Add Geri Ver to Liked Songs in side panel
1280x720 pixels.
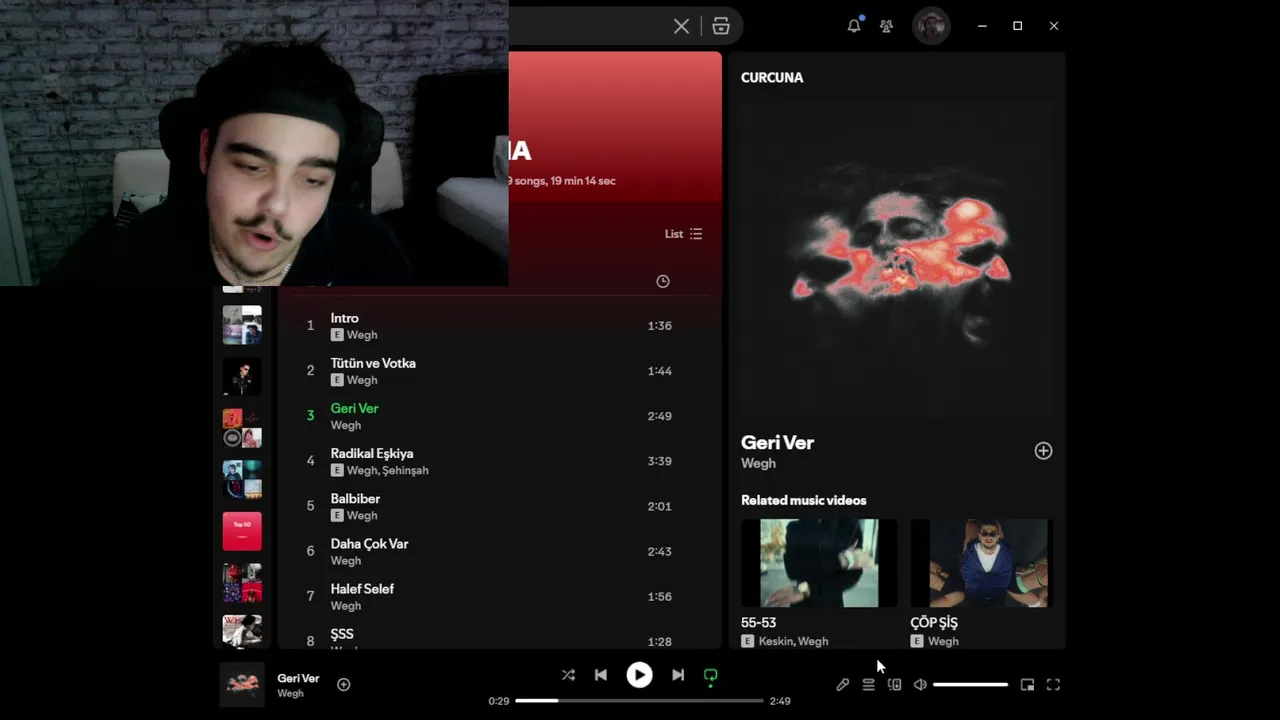1043,451
